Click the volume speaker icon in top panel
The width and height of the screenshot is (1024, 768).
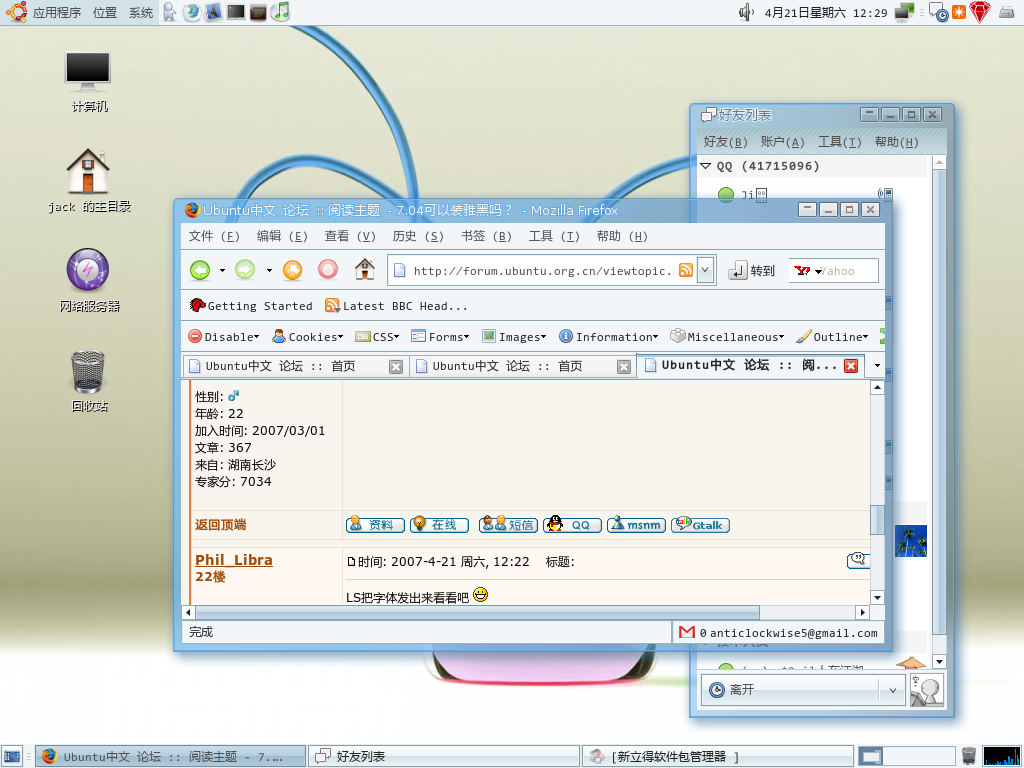click(745, 12)
